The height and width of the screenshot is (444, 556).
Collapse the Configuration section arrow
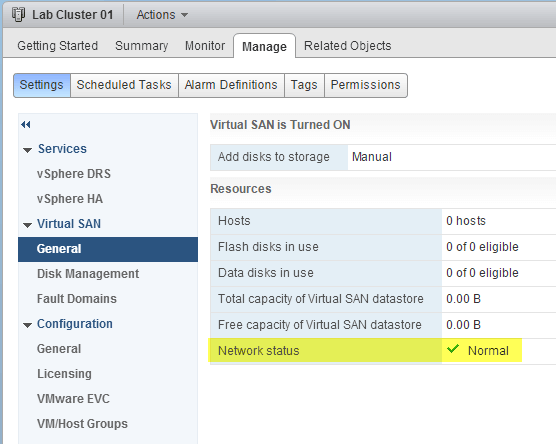tap(27, 325)
